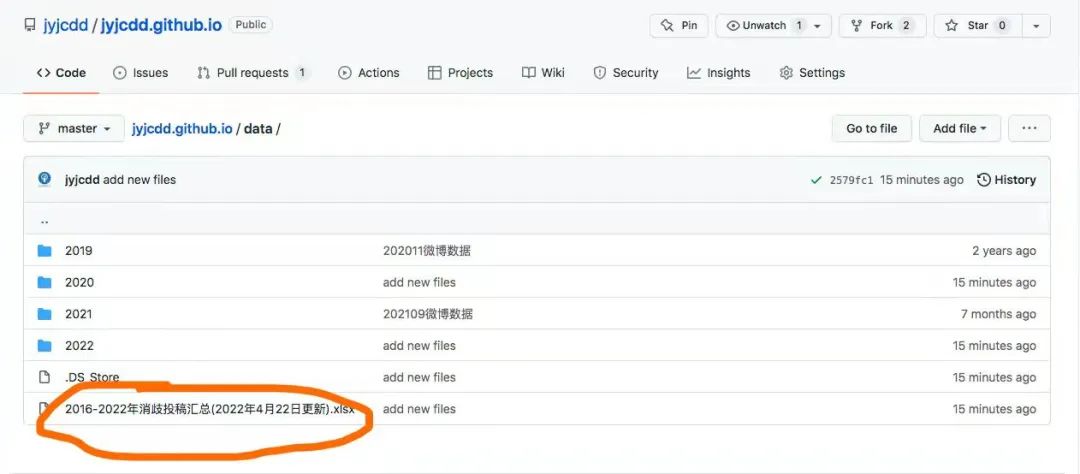The image size is (1080, 474).
Task: Open 'add new files' commit on xlsx row
Action: coord(419,409)
